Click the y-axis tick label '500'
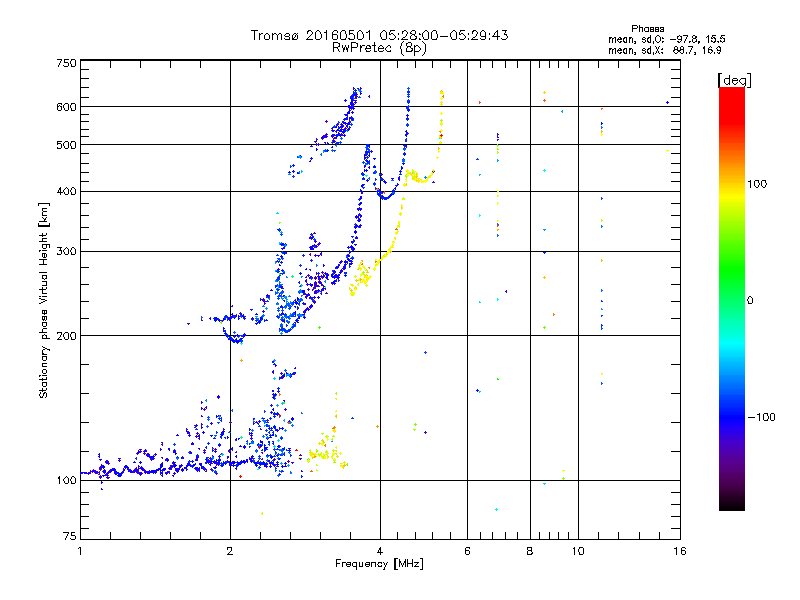This screenshot has height=600, width=800. (x=66, y=145)
